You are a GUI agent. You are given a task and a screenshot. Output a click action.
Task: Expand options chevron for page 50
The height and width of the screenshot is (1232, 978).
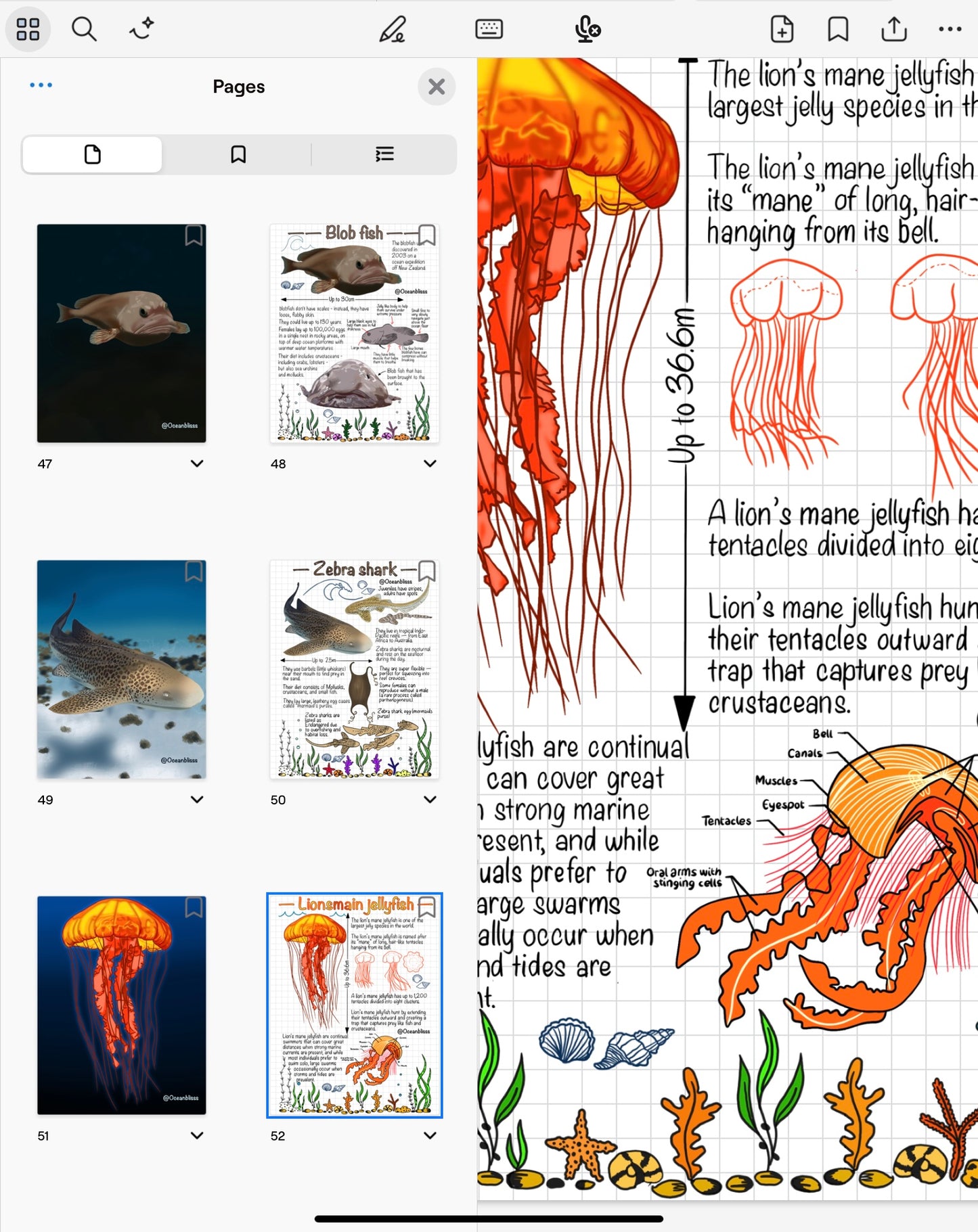(x=430, y=799)
